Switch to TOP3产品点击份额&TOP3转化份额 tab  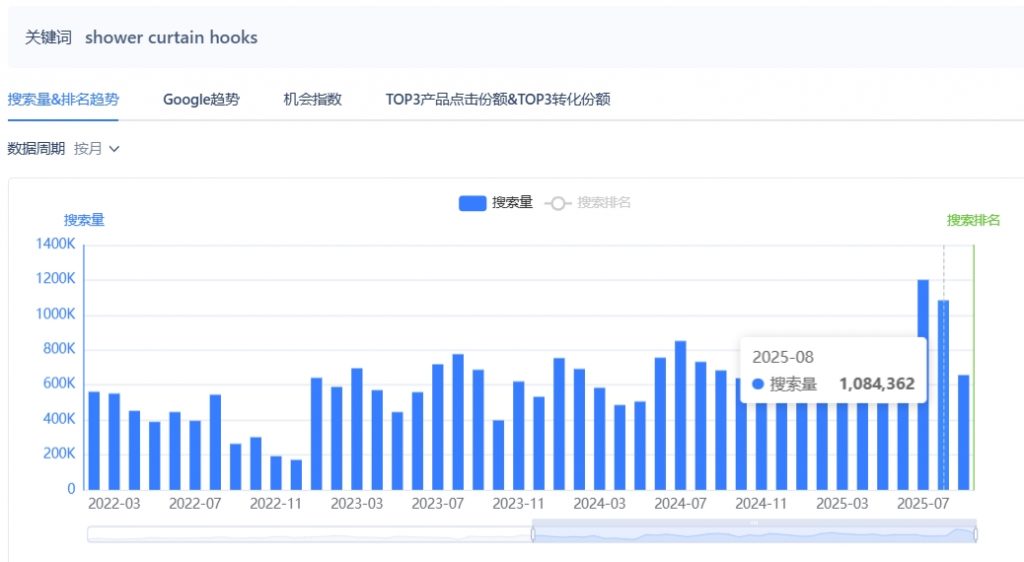coord(498,99)
